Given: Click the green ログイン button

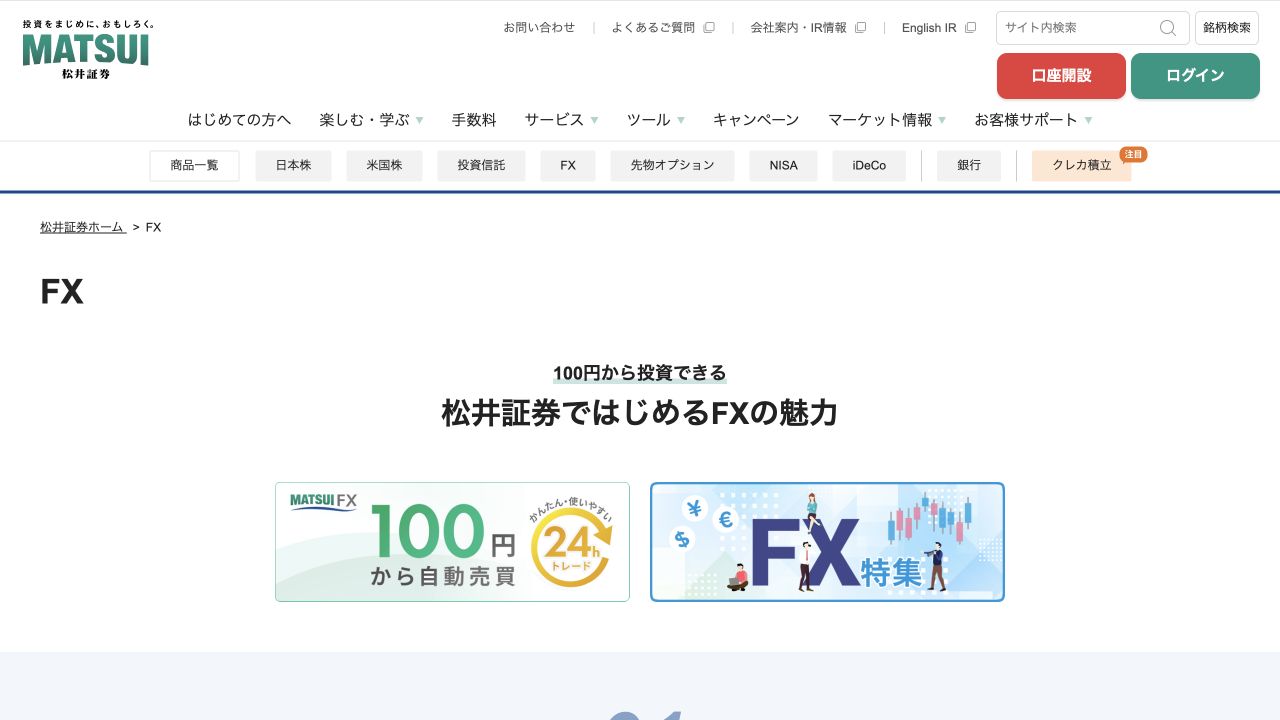Looking at the screenshot, I should (x=1195, y=76).
